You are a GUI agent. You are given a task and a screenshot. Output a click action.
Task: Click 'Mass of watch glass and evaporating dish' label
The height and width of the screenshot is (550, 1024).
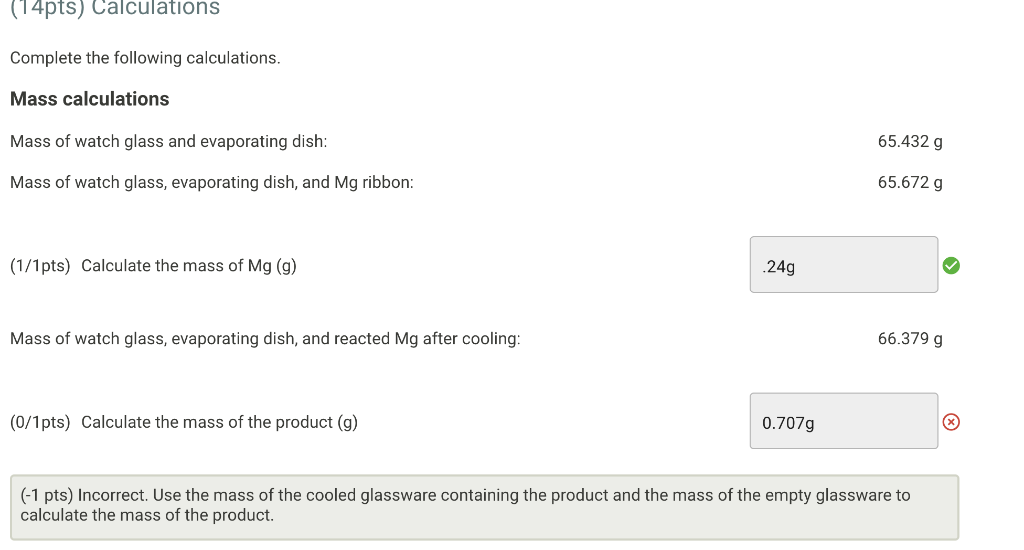point(168,141)
